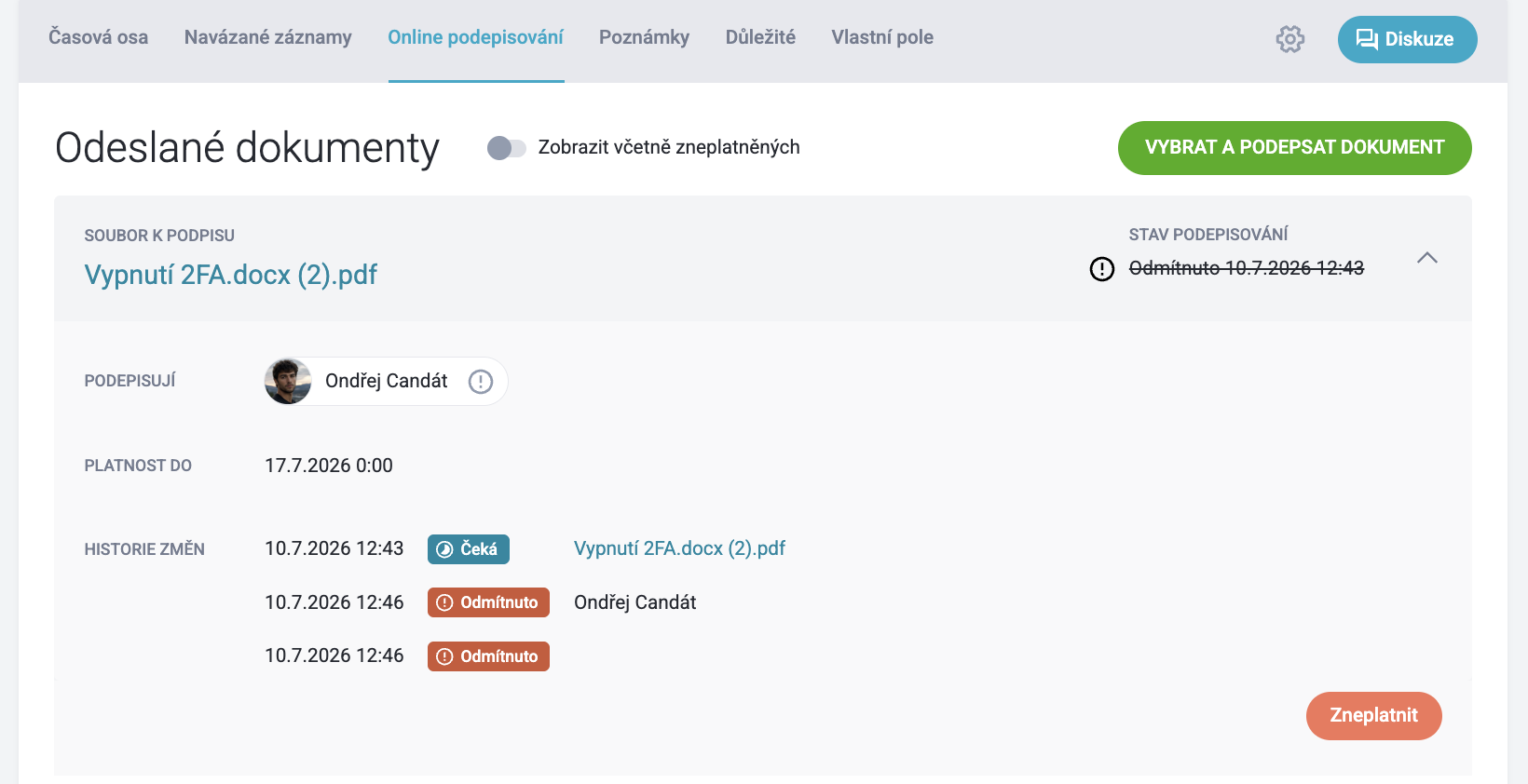This screenshot has width=1528, height=784.
Task: Click the rejected status exclamation icon
Action: coord(1102,269)
